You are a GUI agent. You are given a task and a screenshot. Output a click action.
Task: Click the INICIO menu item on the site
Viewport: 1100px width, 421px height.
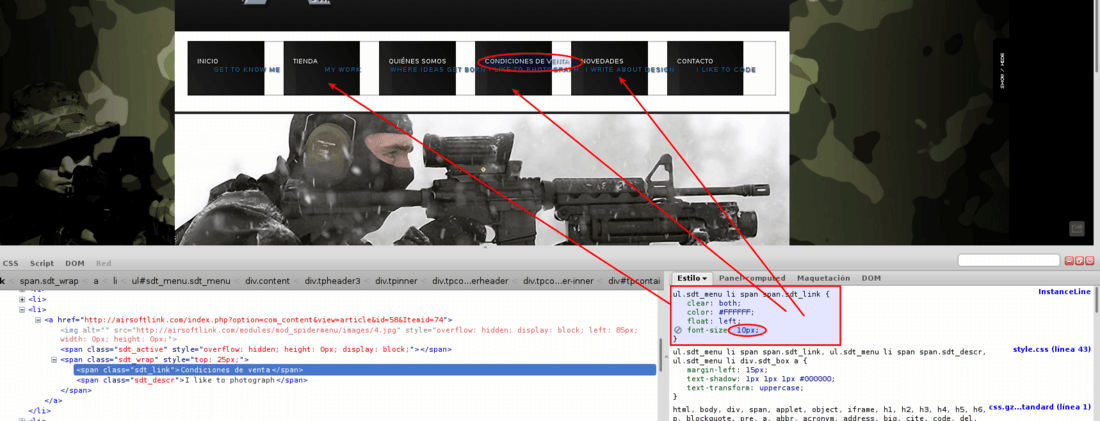(208, 62)
